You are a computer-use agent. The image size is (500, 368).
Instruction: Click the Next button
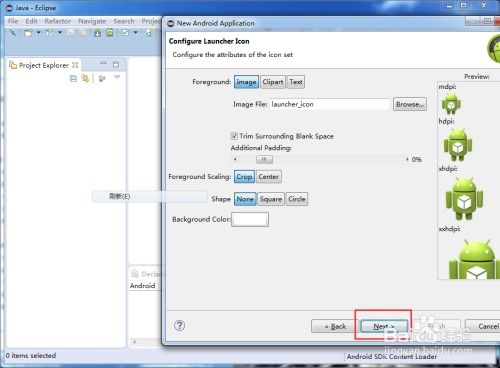coord(384,326)
